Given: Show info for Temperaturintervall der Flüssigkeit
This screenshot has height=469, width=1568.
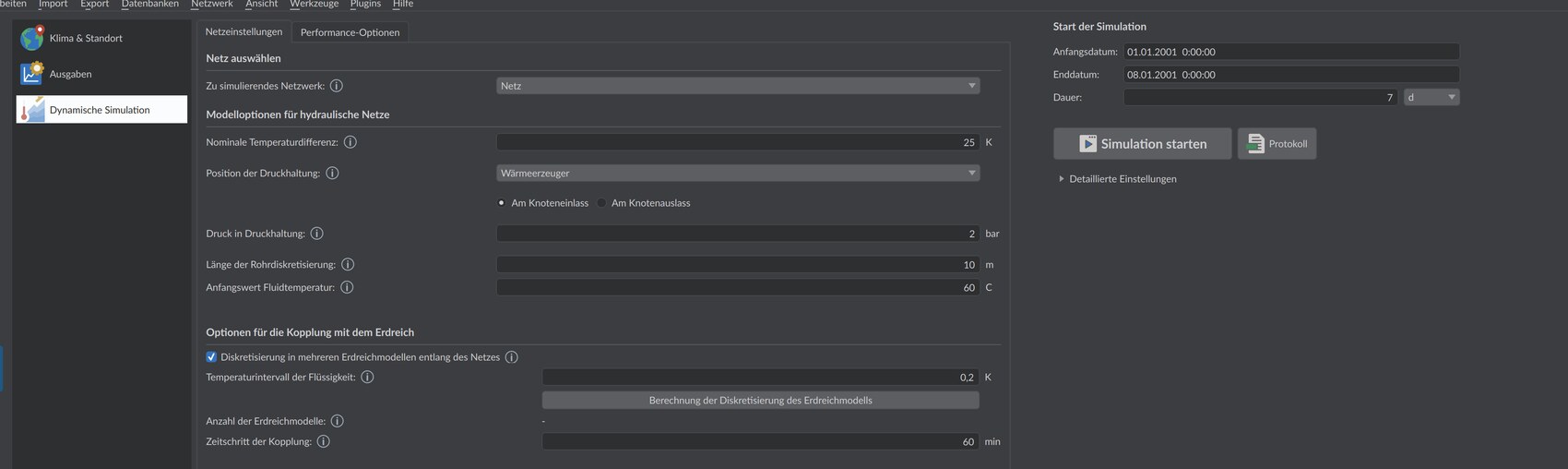Looking at the screenshot, I should (368, 377).
